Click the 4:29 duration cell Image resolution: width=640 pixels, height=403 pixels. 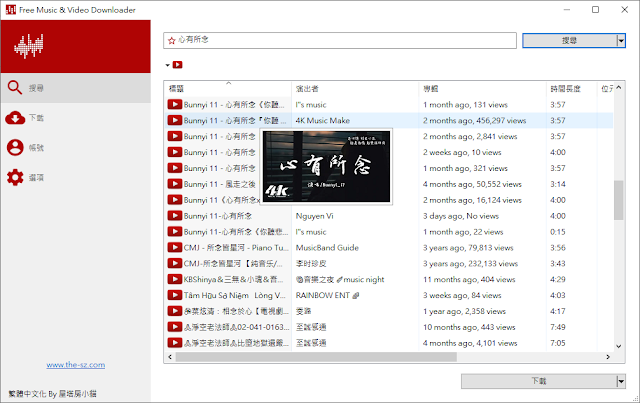[558, 279]
